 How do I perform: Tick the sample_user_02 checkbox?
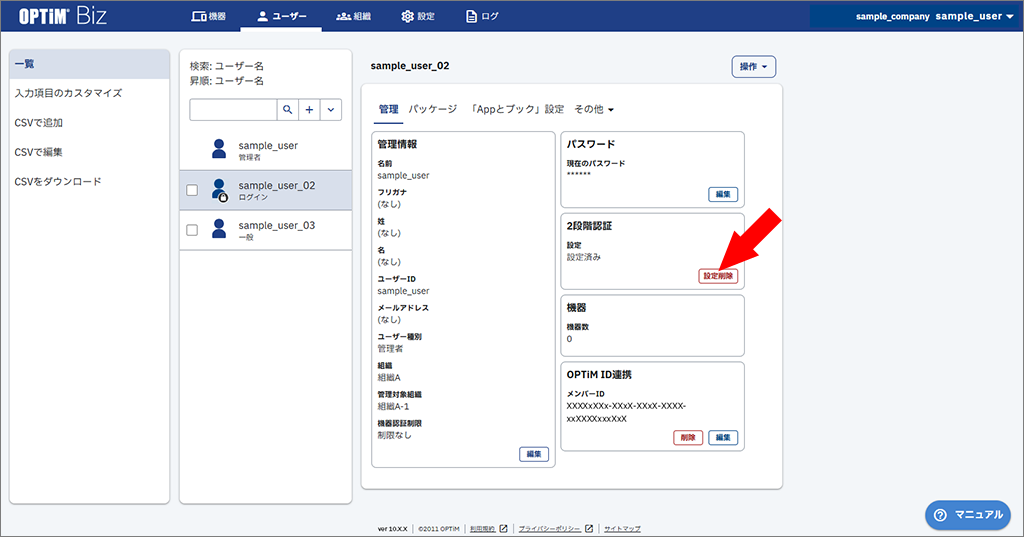click(x=192, y=190)
